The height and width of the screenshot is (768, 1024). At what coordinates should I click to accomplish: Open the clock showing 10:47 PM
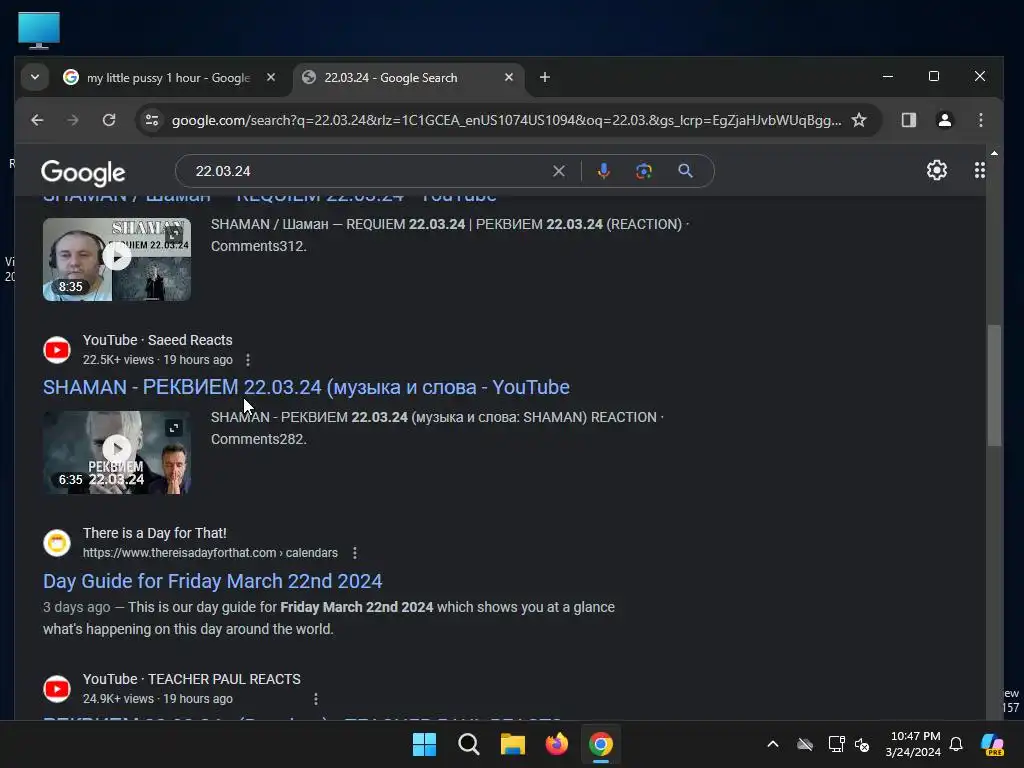click(x=914, y=744)
